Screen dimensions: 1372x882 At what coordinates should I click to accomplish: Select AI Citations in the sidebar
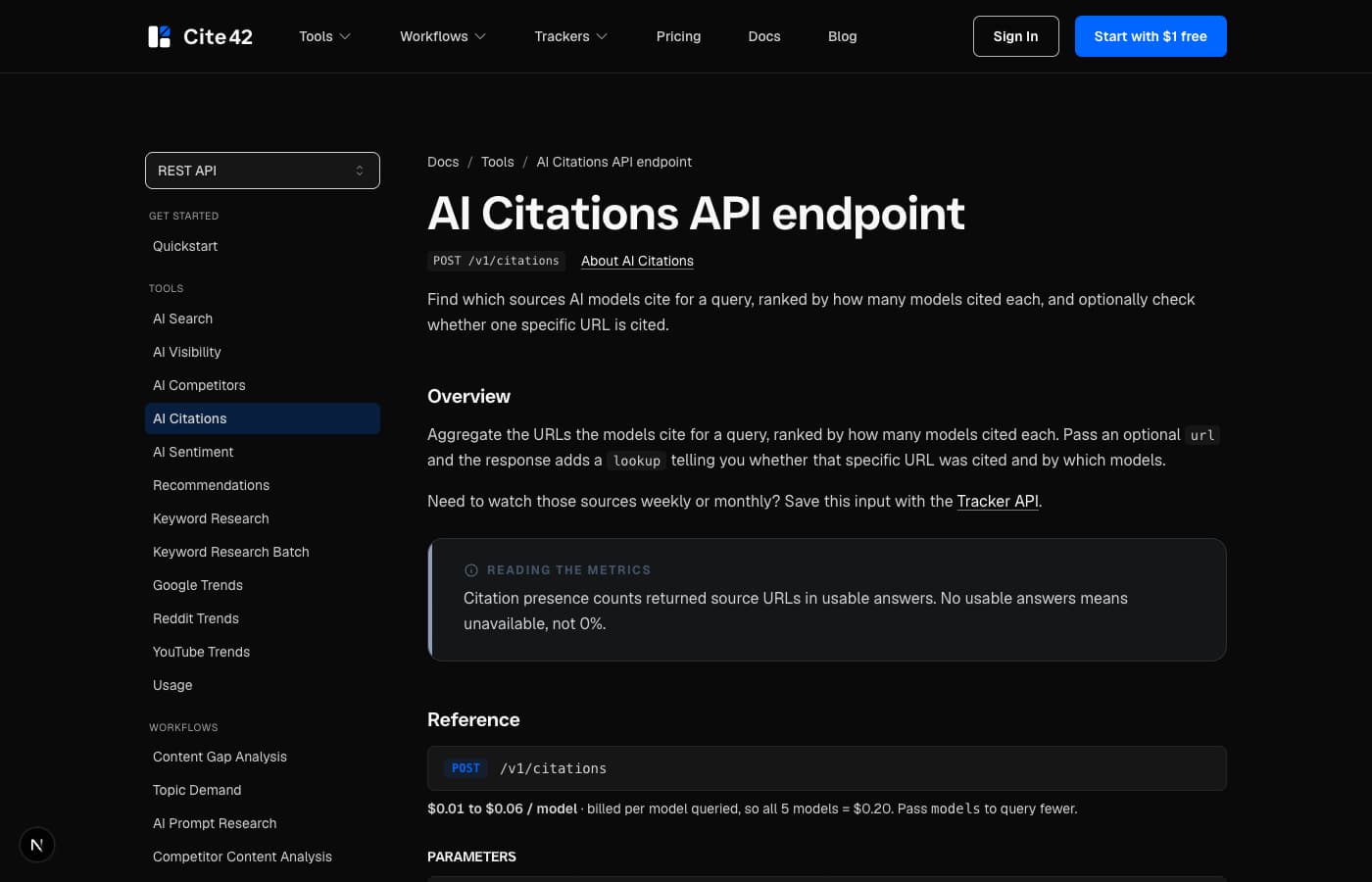(263, 418)
